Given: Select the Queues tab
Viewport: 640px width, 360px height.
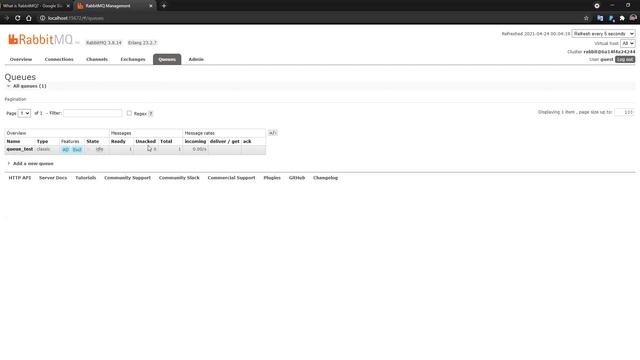Looking at the screenshot, I should 167,59.
